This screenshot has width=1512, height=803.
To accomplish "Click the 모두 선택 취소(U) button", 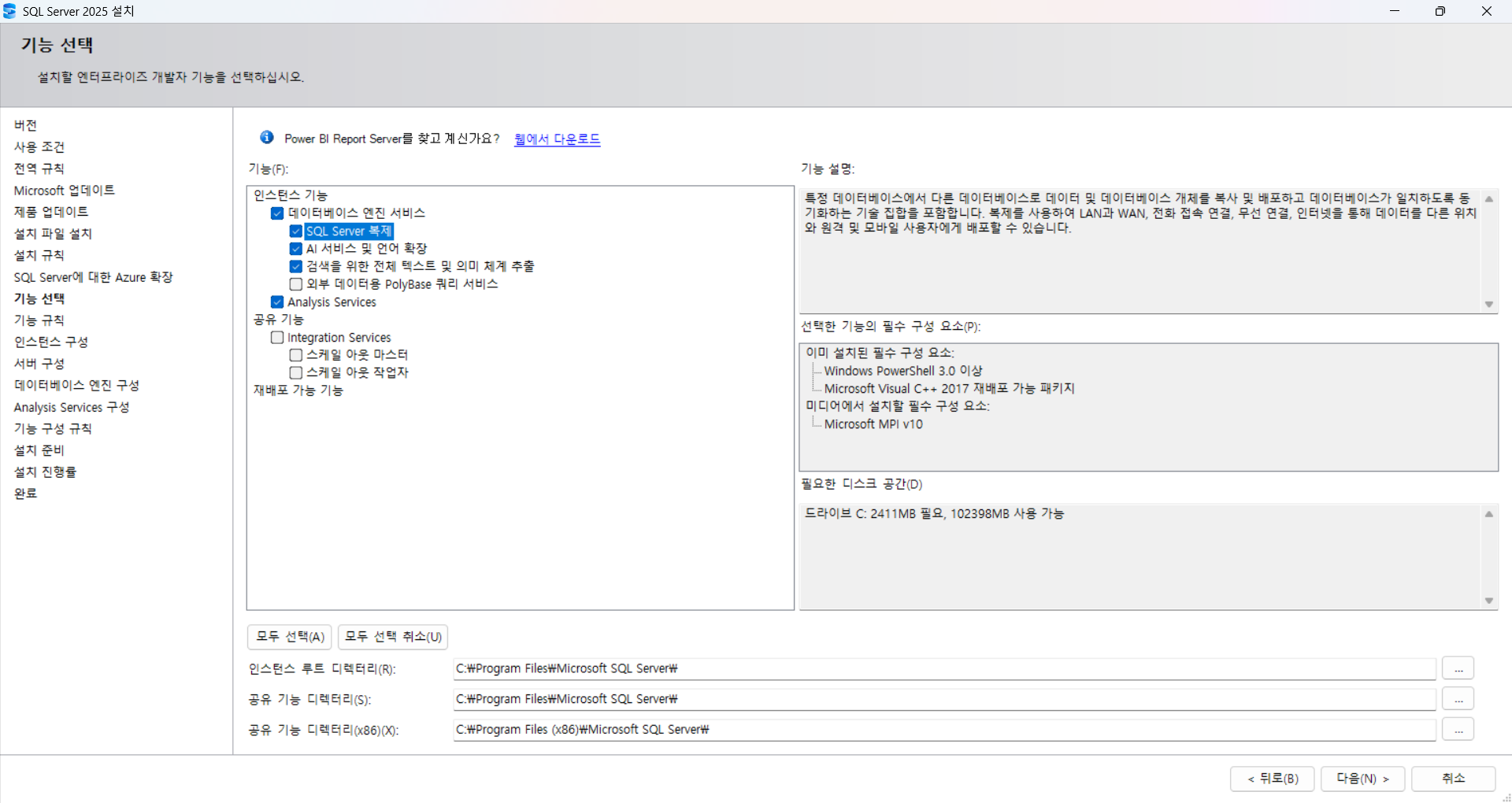I will click(x=393, y=637).
